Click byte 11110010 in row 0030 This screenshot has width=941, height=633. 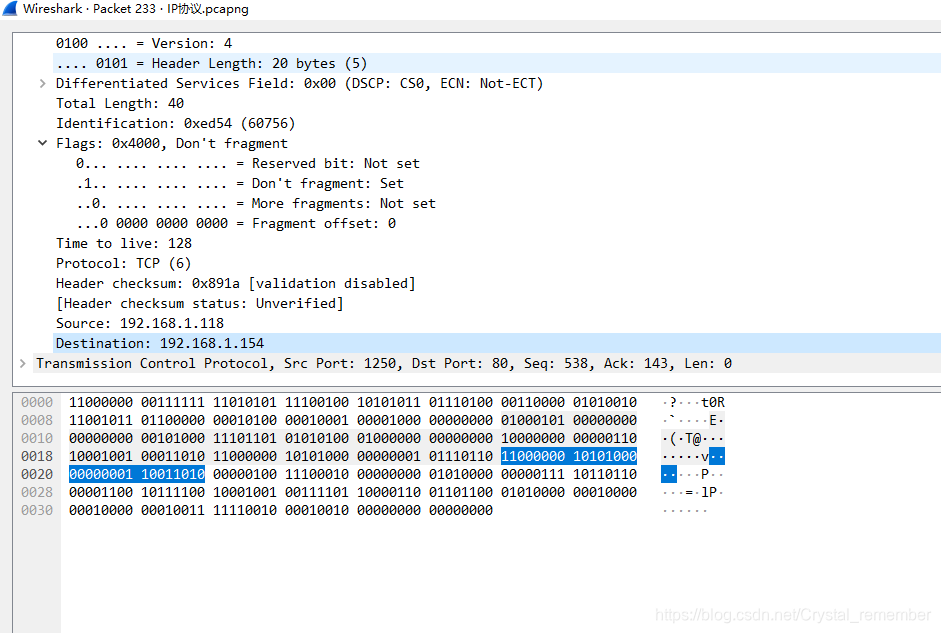pyautogui.click(x=245, y=510)
